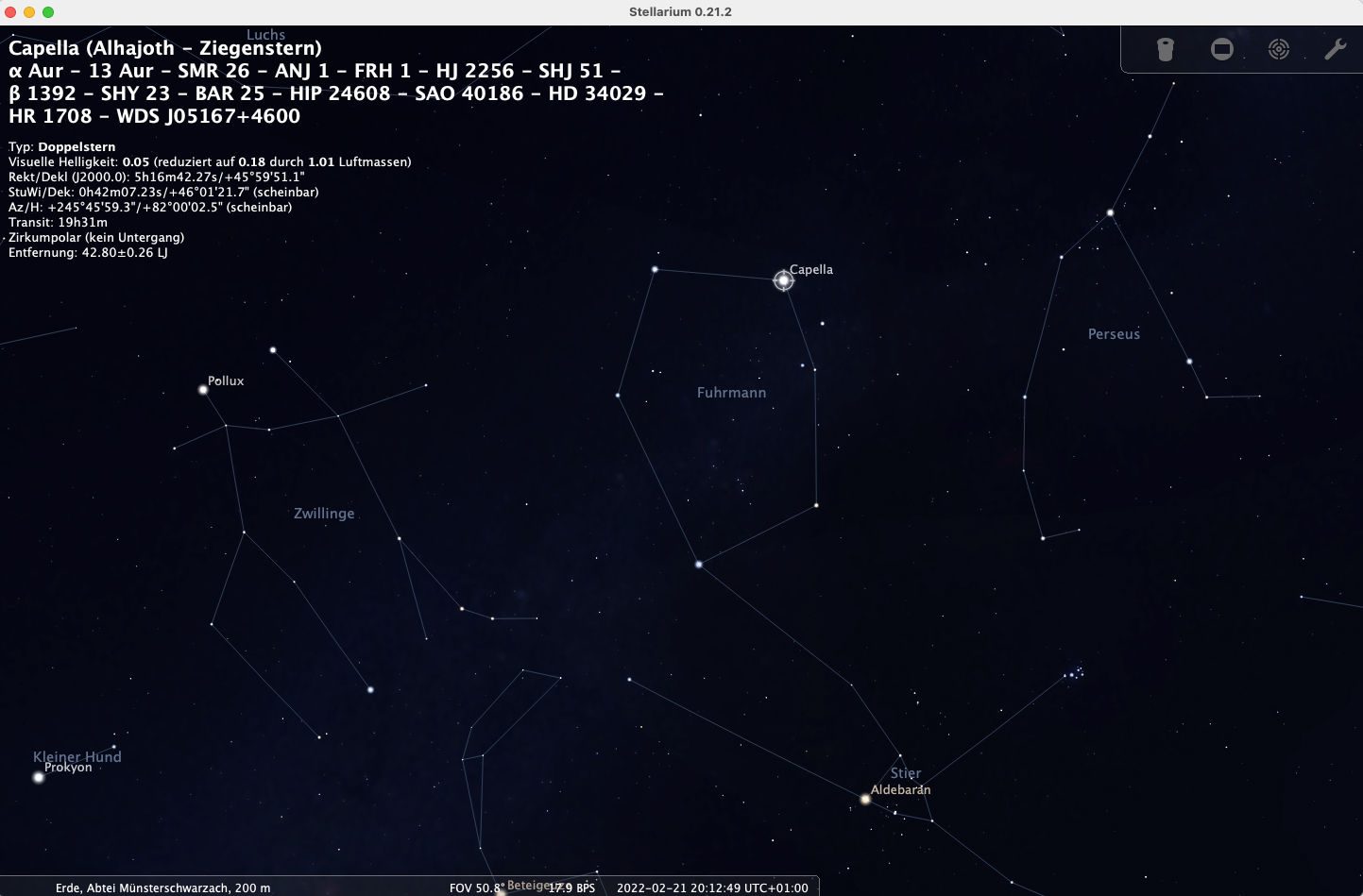
Task: Select the Prokyon star
Action: click(x=39, y=777)
